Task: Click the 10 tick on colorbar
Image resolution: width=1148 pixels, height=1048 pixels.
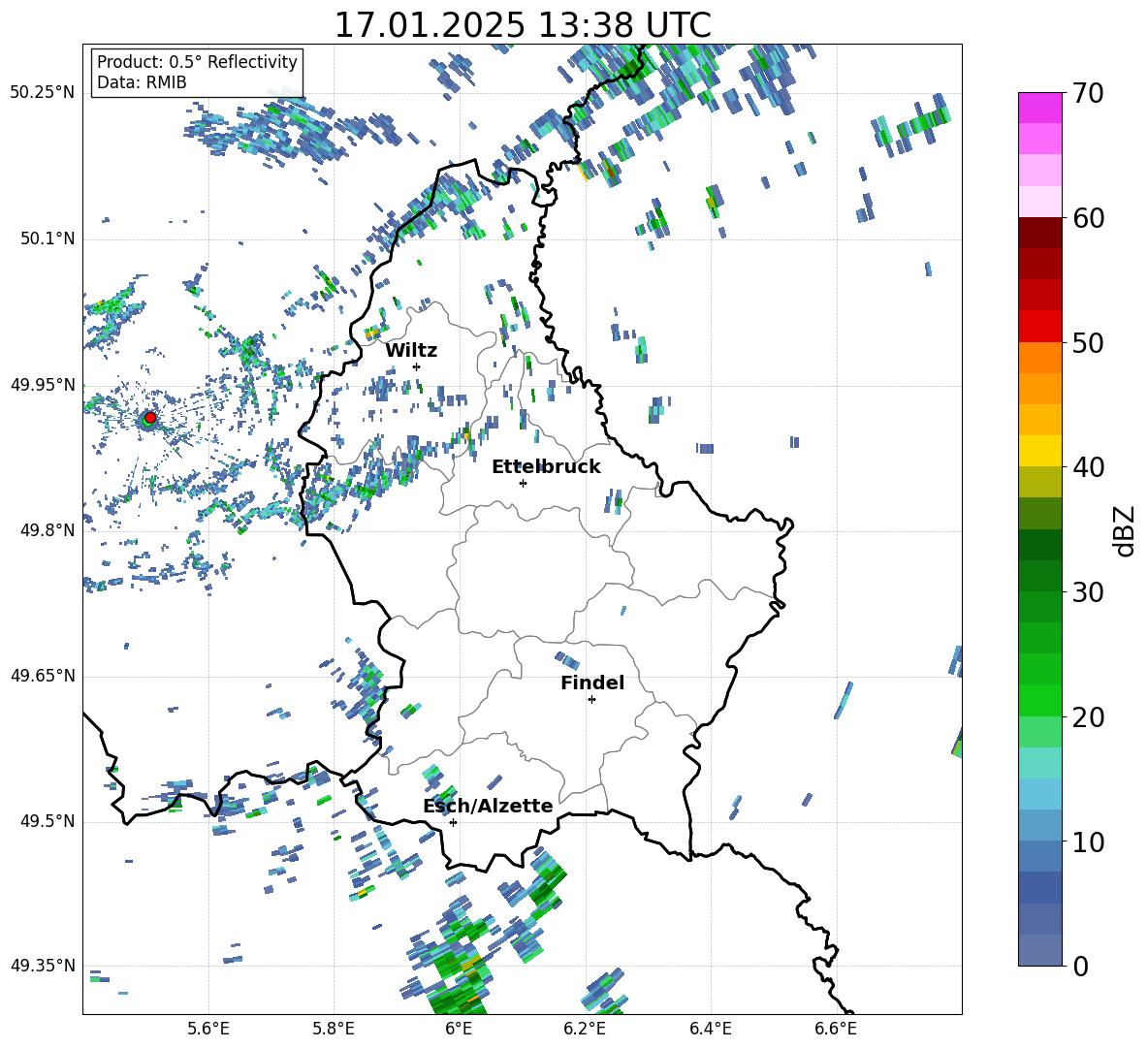Action: coord(1089,842)
